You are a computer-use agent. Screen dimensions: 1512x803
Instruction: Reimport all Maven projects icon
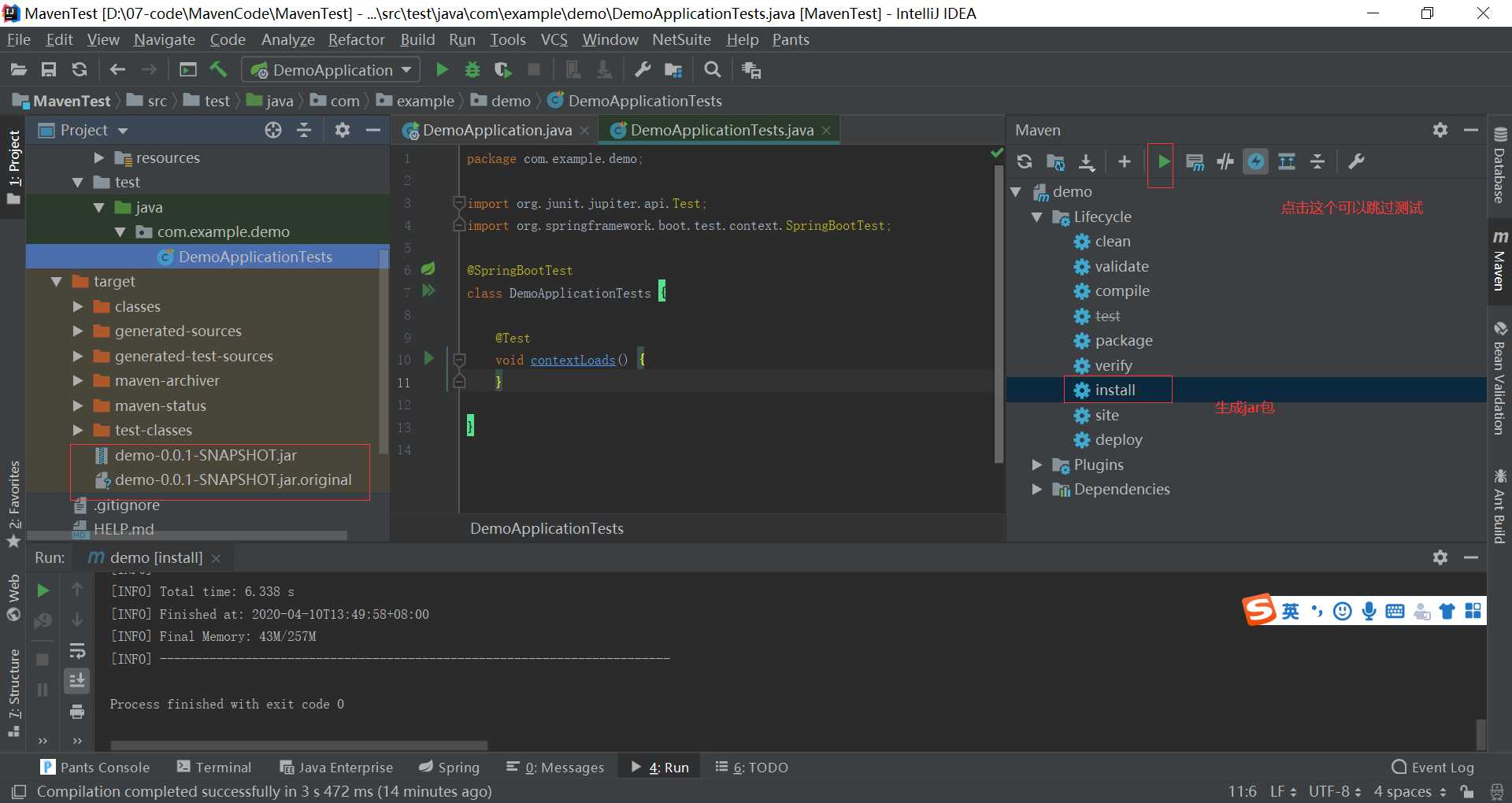pos(1024,161)
